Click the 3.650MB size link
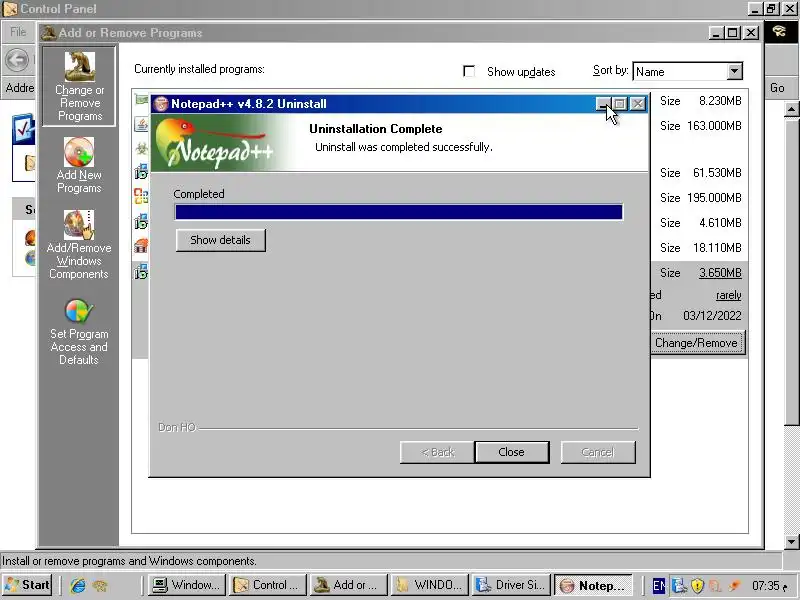800x600 pixels. tap(720, 273)
